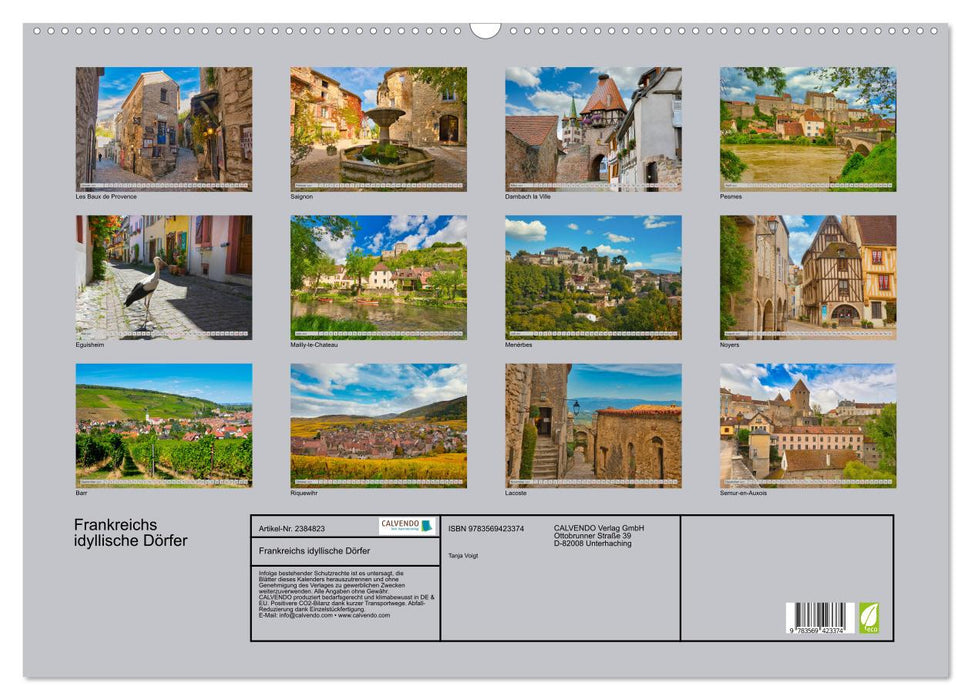Click the 'Semur-en-Auxois' caption
971x700 pixels.
point(743,493)
